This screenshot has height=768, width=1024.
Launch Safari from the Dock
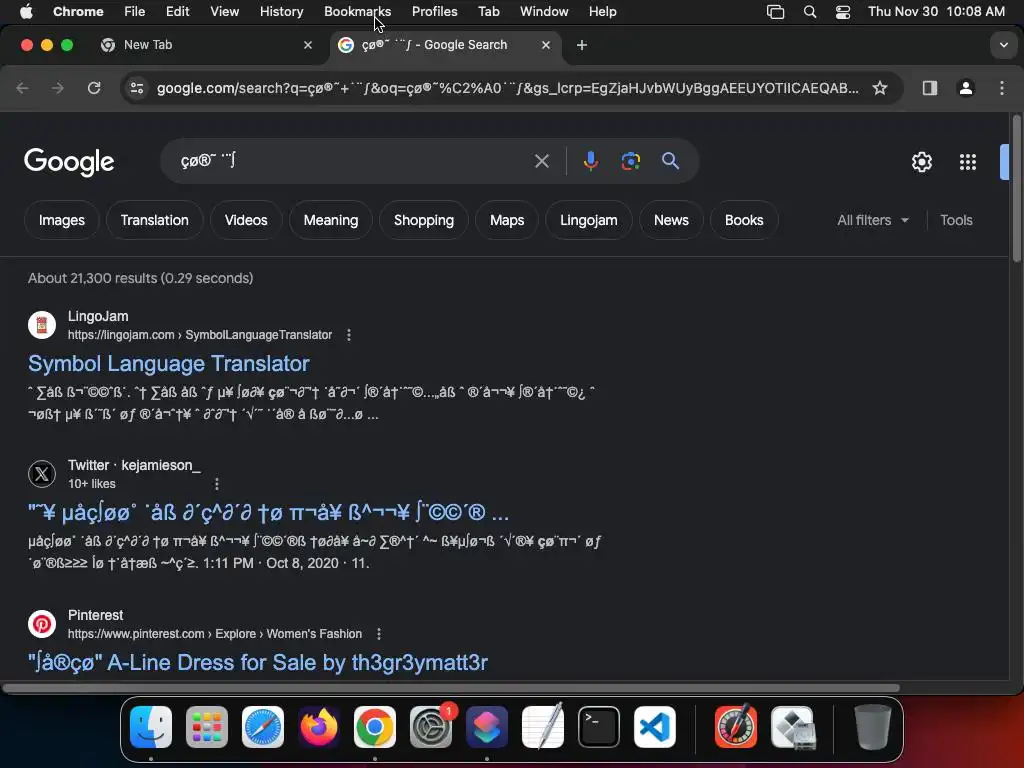(x=263, y=727)
